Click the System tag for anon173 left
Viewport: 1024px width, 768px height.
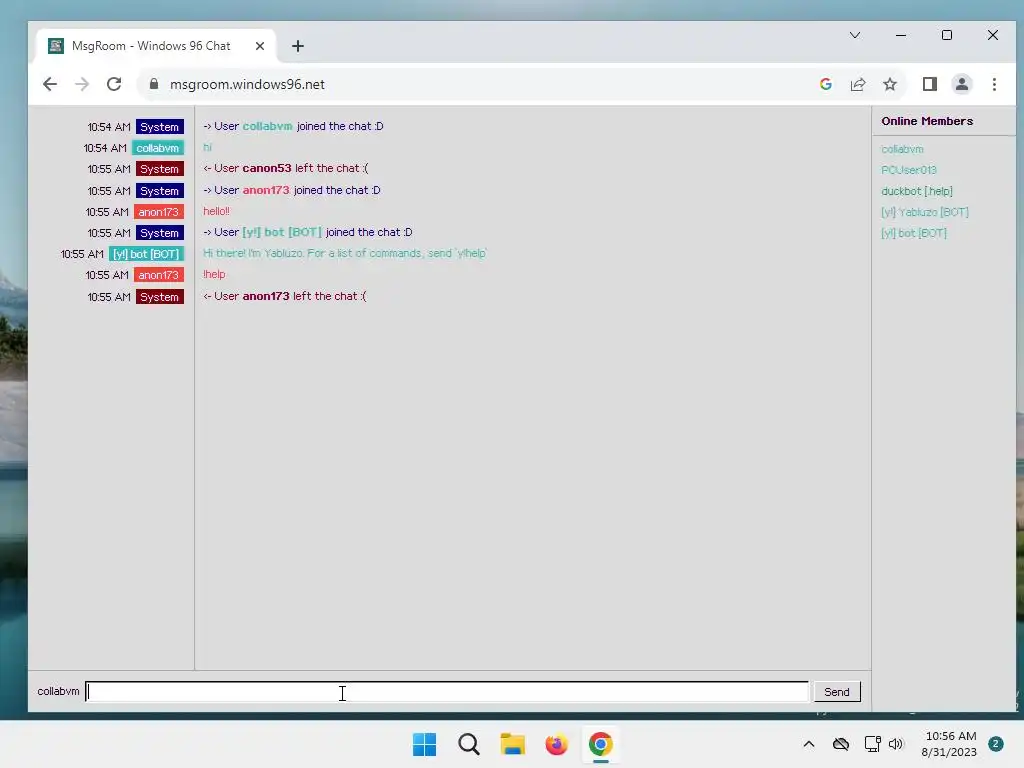pos(159,297)
